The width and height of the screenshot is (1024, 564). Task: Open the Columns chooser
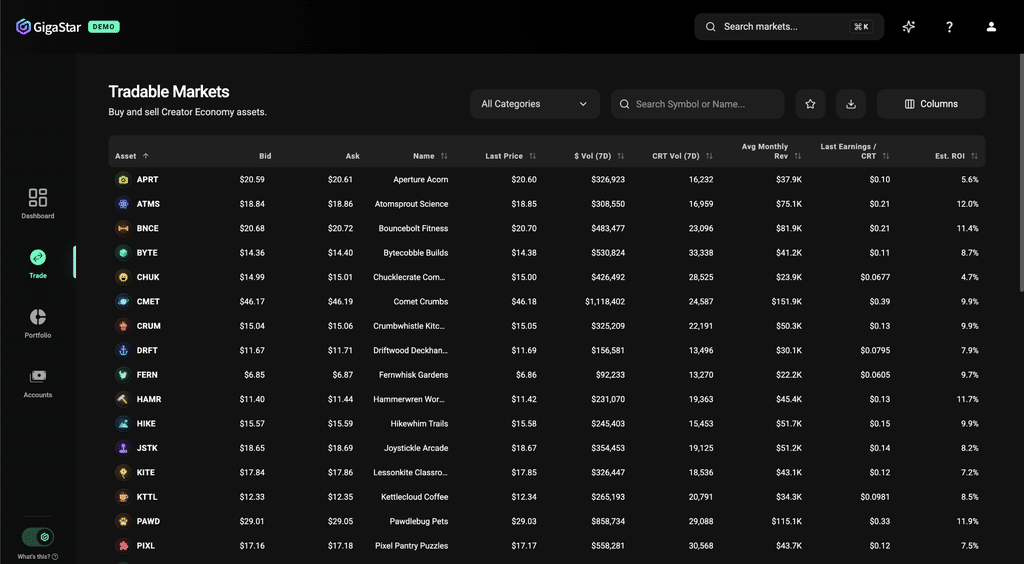pyautogui.click(x=931, y=104)
